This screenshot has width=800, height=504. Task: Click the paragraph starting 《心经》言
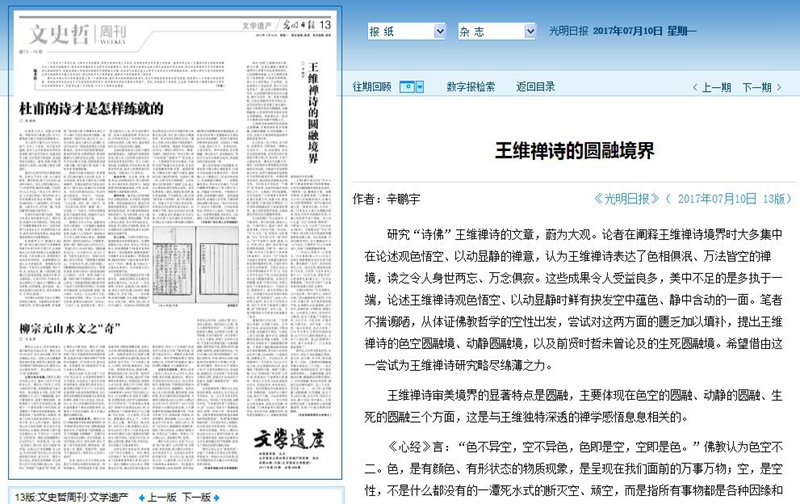(573, 469)
